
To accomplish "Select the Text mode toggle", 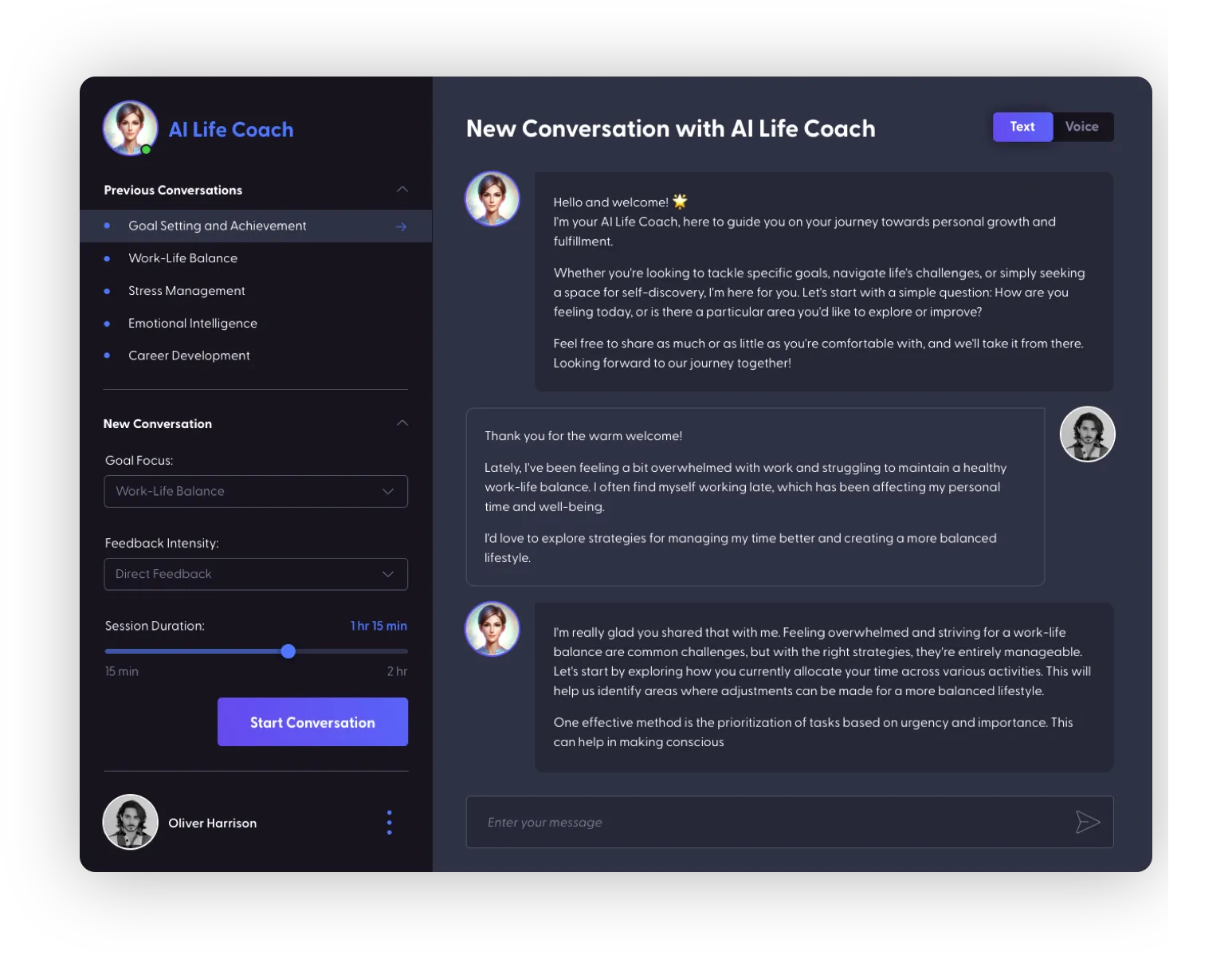I will 1022,127.
